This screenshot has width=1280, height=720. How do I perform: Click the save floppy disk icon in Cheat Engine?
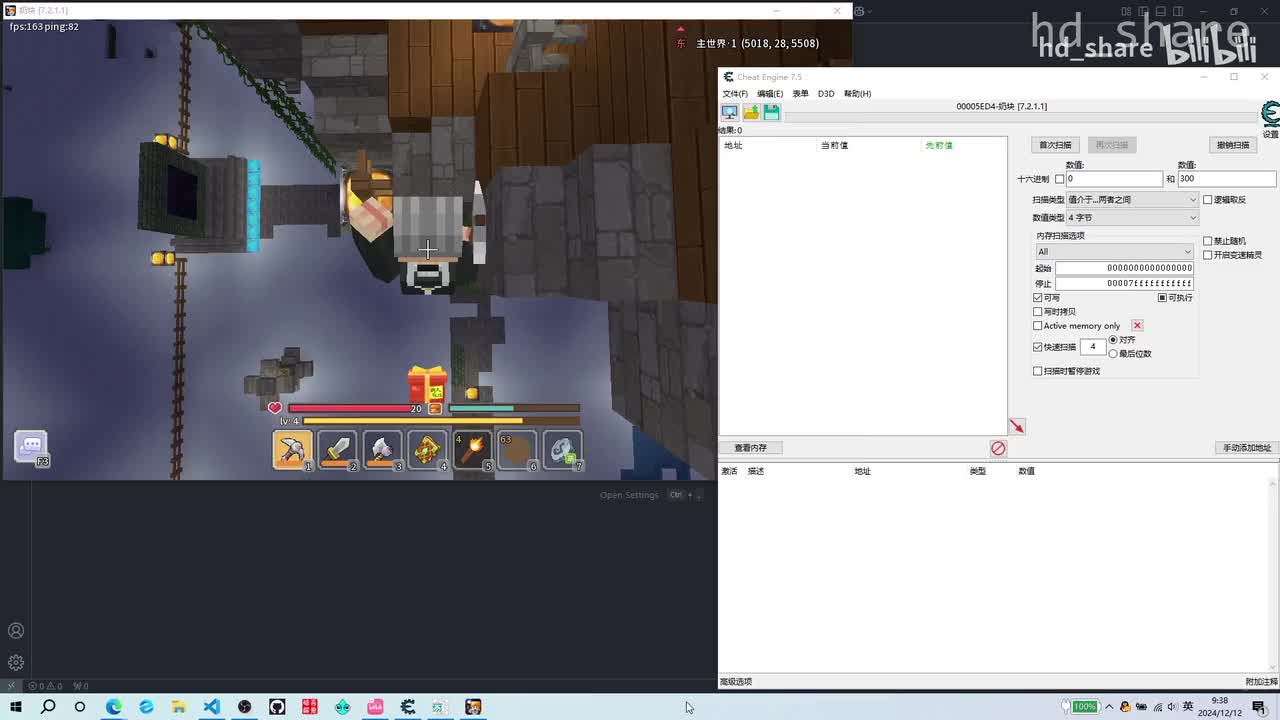tap(772, 113)
